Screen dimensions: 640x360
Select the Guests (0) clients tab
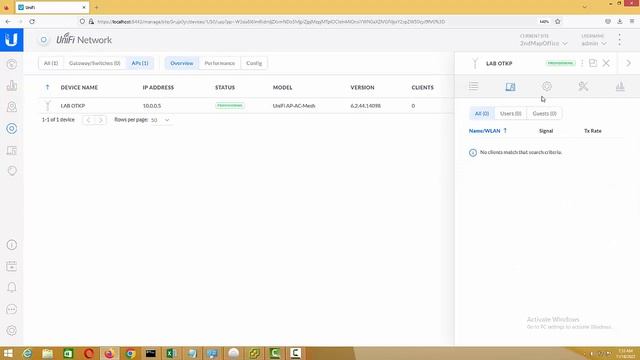(544, 113)
